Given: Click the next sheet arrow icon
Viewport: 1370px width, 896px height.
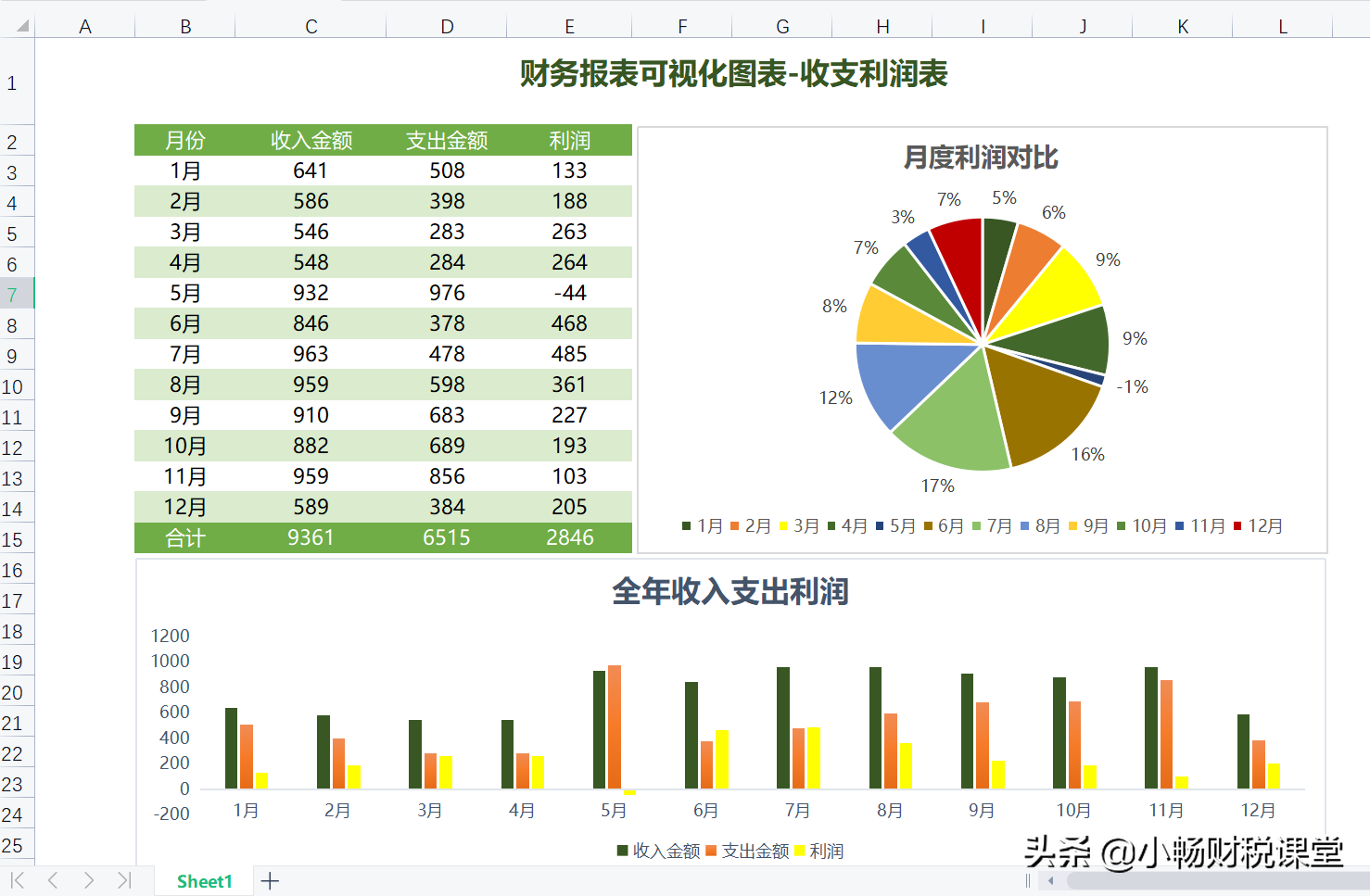Looking at the screenshot, I should [88, 881].
